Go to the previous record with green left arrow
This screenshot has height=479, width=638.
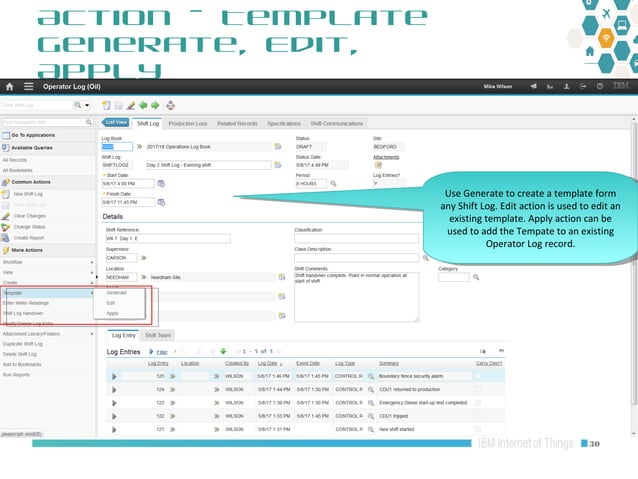(x=143, y=105)
